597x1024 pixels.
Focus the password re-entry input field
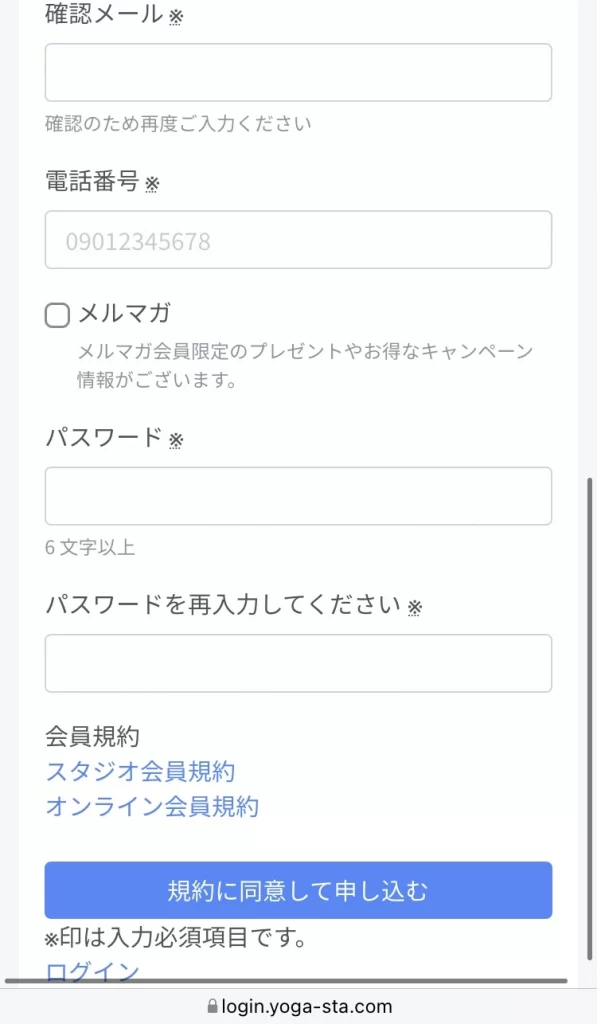tap(298, 663)
